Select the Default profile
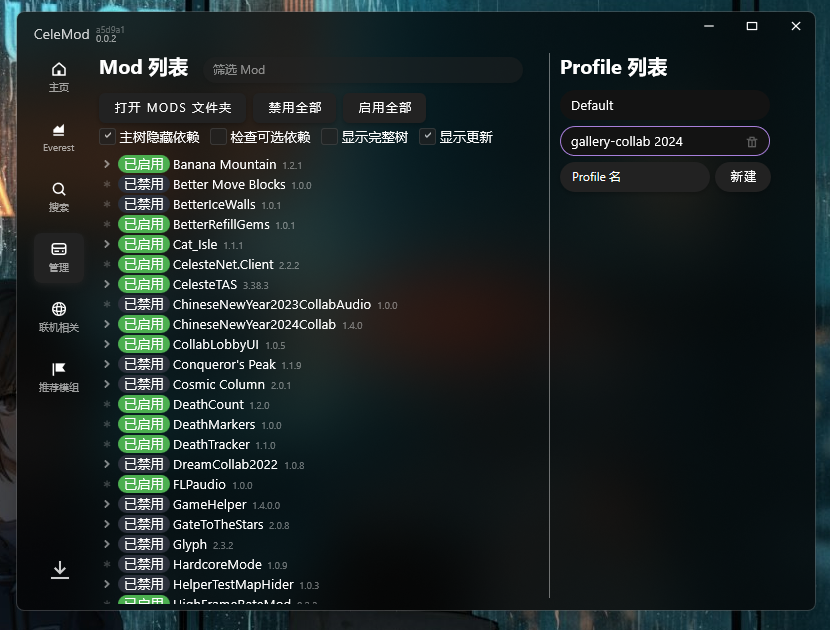The height and width of the screenshot is (630, 830). (664, 106)
